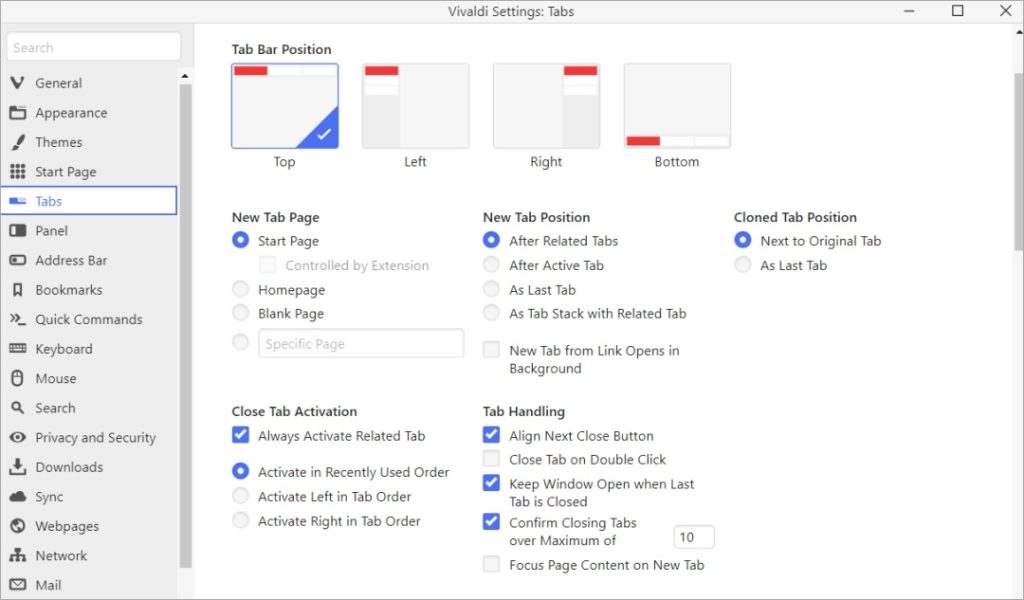Image resolution: width=1024 pixels, height=600 pixels.
Task: Click the General V icon in sidebar
Action: 18,83
